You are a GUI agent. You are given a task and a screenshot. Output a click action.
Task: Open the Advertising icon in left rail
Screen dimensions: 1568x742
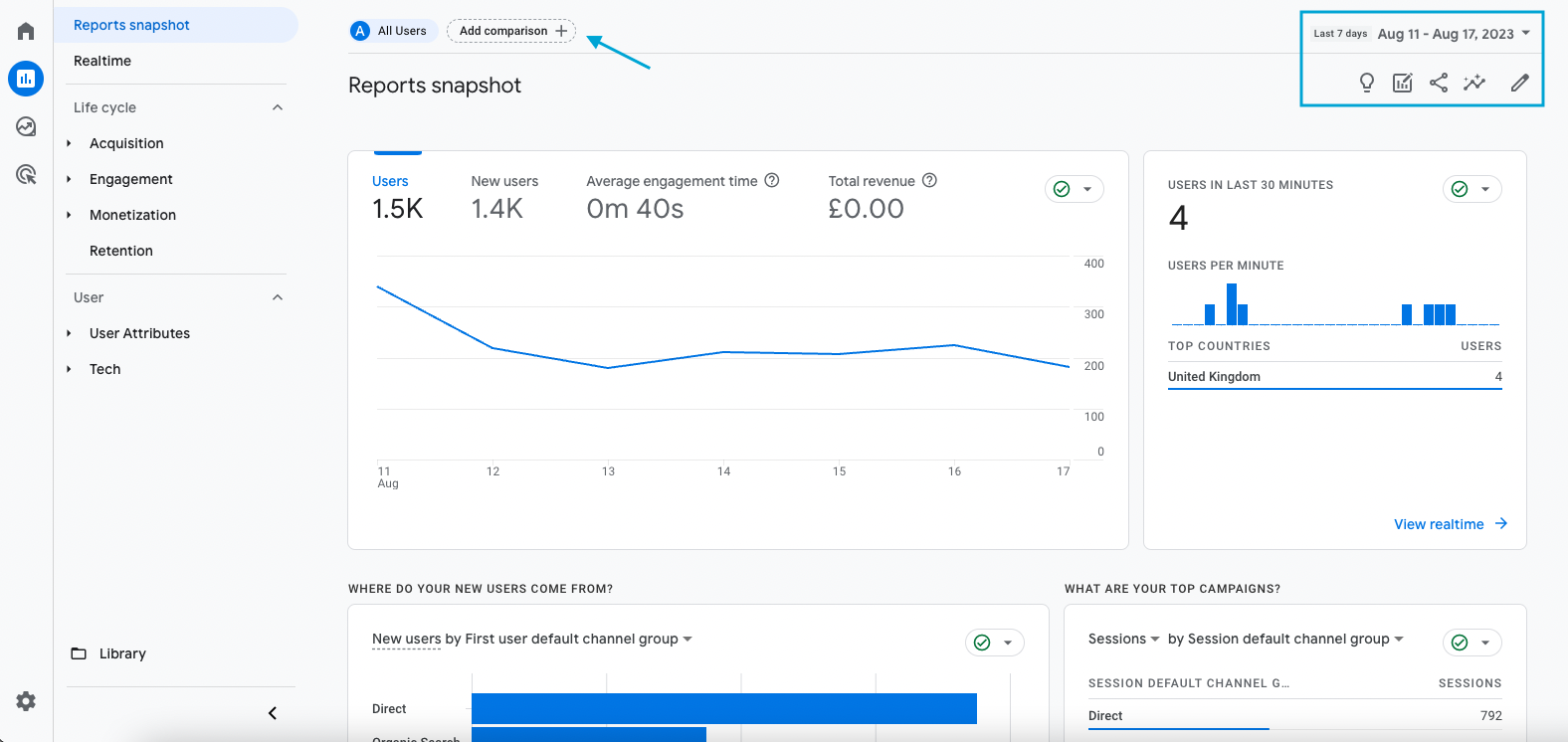26,175
